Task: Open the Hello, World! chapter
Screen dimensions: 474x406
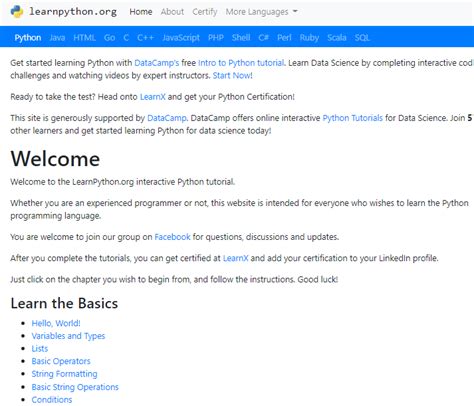Action: 56,323
